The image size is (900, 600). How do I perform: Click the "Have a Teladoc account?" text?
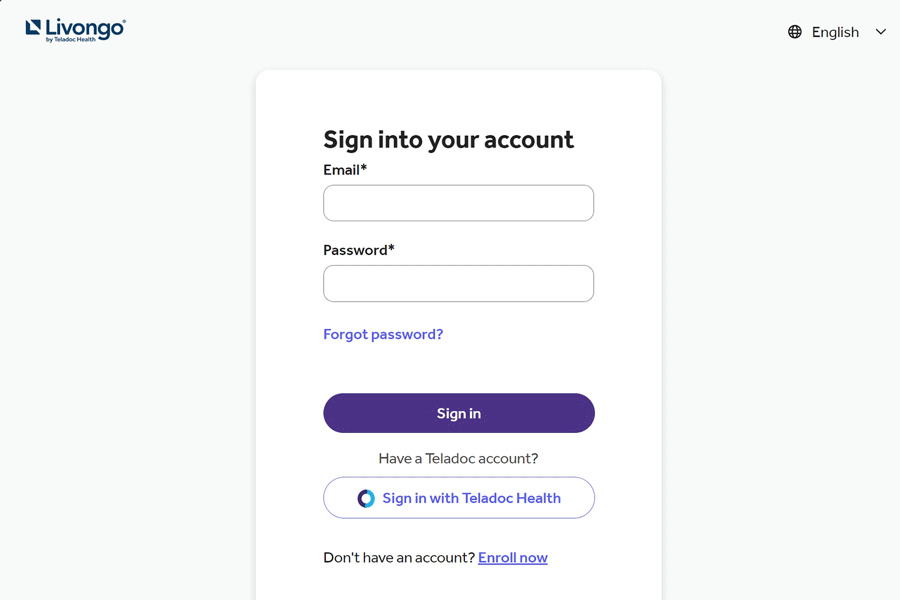click(458, 458)
